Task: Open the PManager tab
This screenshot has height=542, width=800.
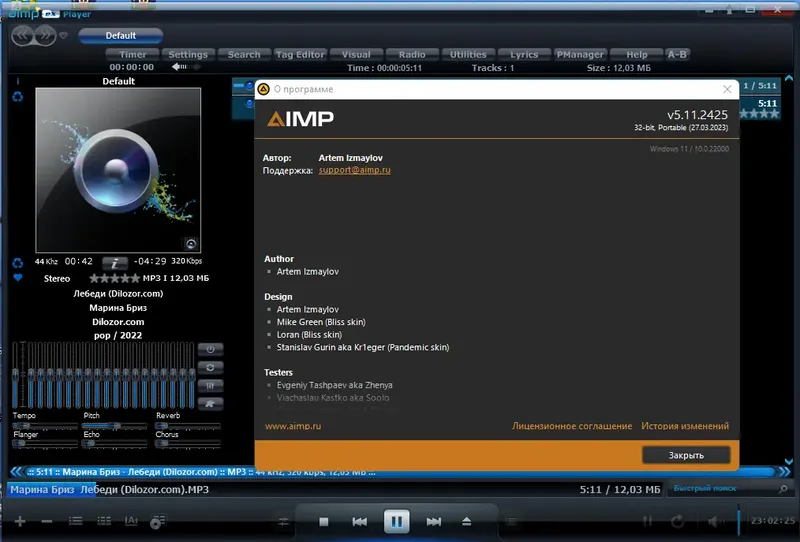Action: [580, 55]
